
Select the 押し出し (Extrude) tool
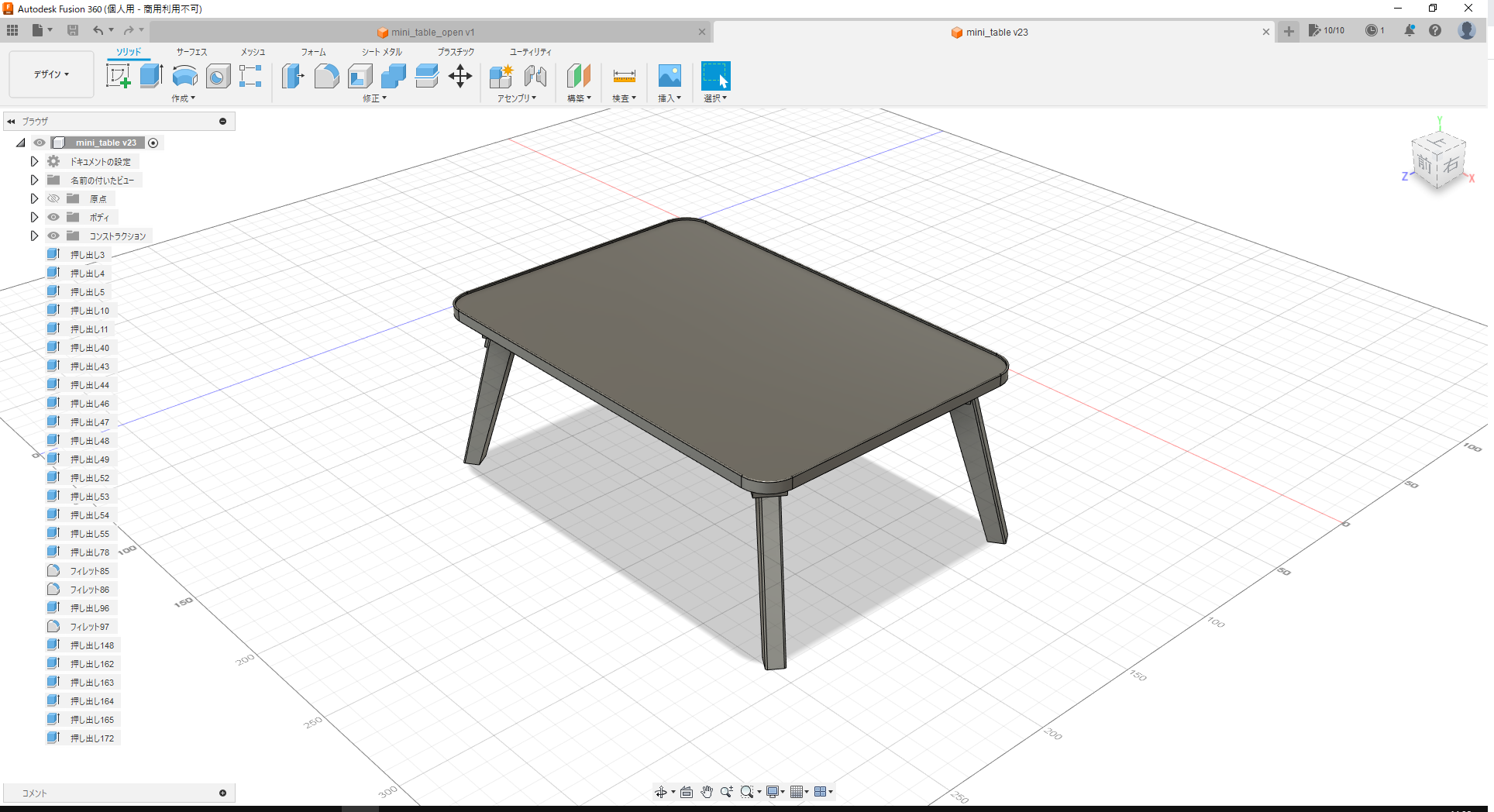pos(150,76)
